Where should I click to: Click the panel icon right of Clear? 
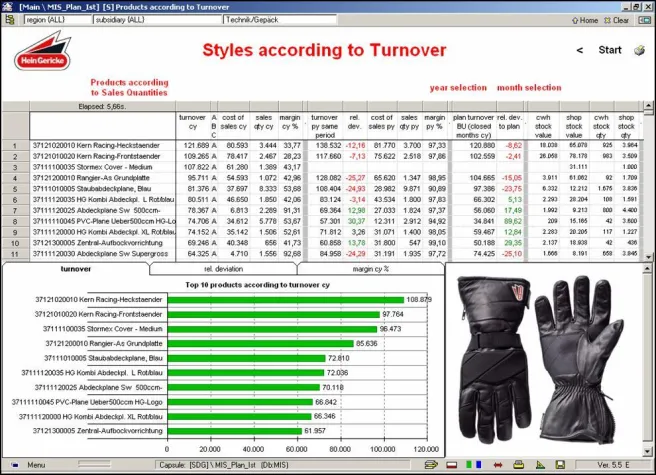point(644,20)
